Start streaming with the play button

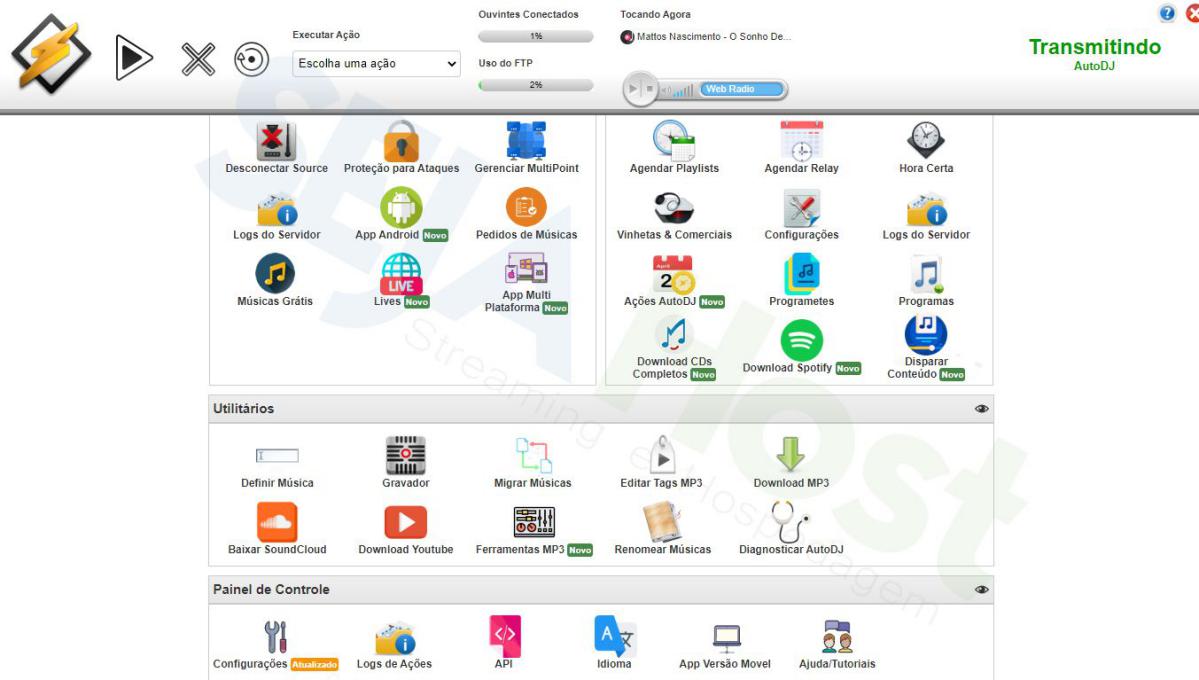pos(134,58)
